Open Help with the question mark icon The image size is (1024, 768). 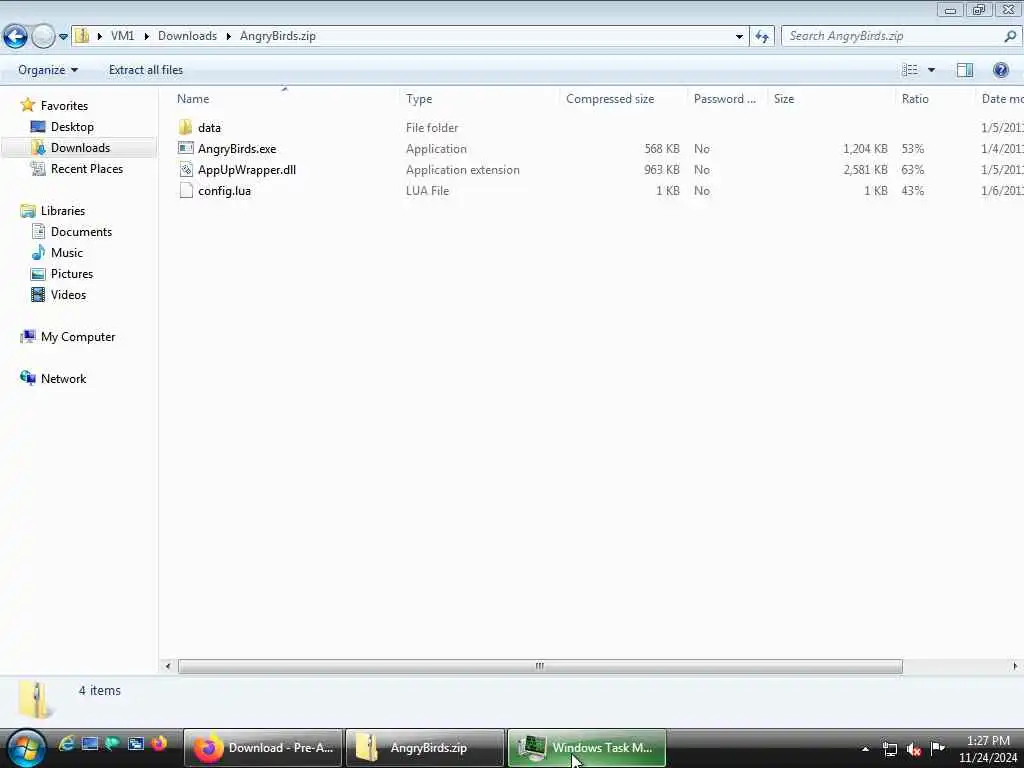coord(1000,70)
